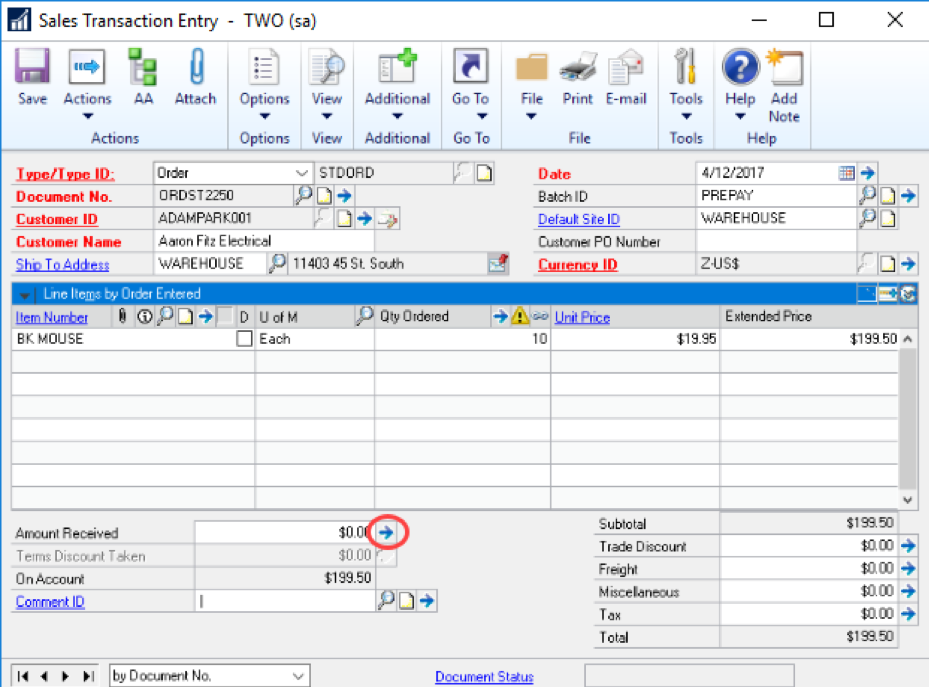The width and height of the screenshot is (929, 687).
Task: Open the Date calendar picker icon
Action: pos(847,173)
